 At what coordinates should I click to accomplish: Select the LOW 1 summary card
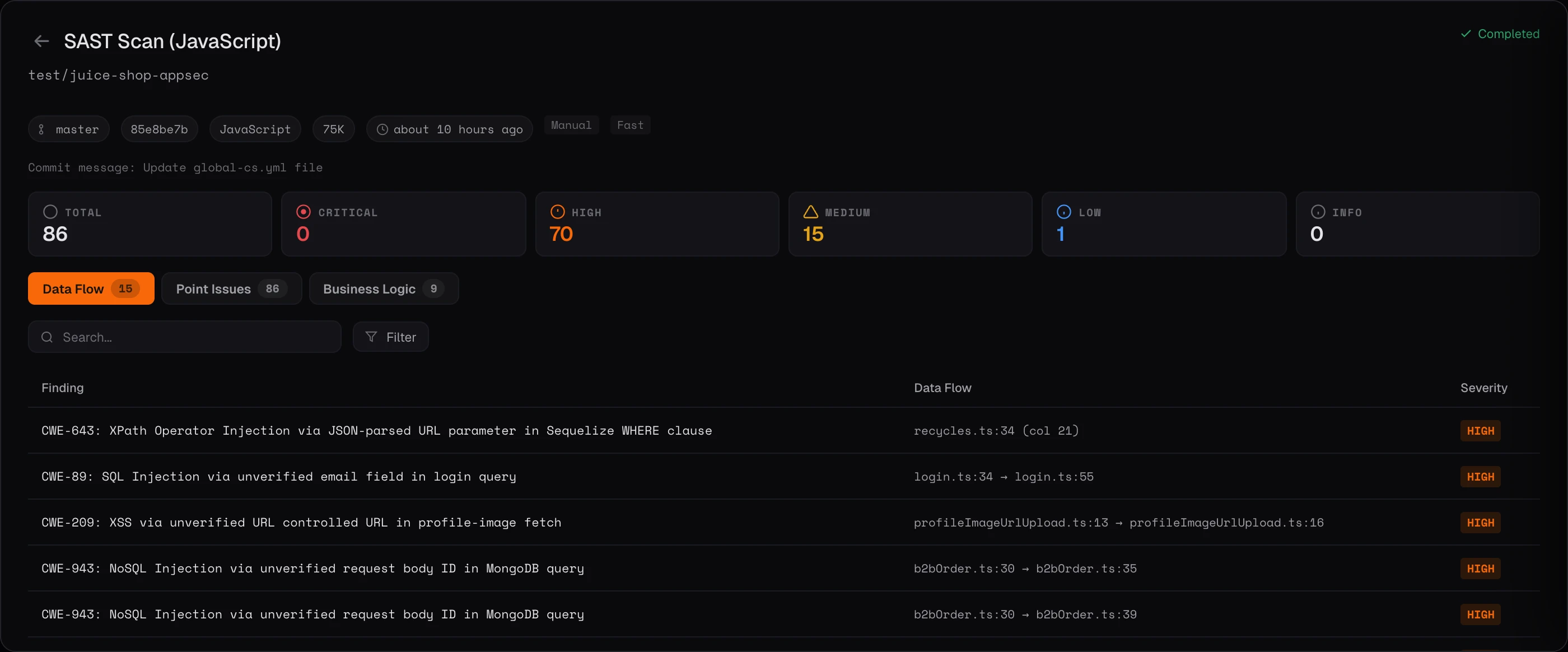click(1164, 223)
